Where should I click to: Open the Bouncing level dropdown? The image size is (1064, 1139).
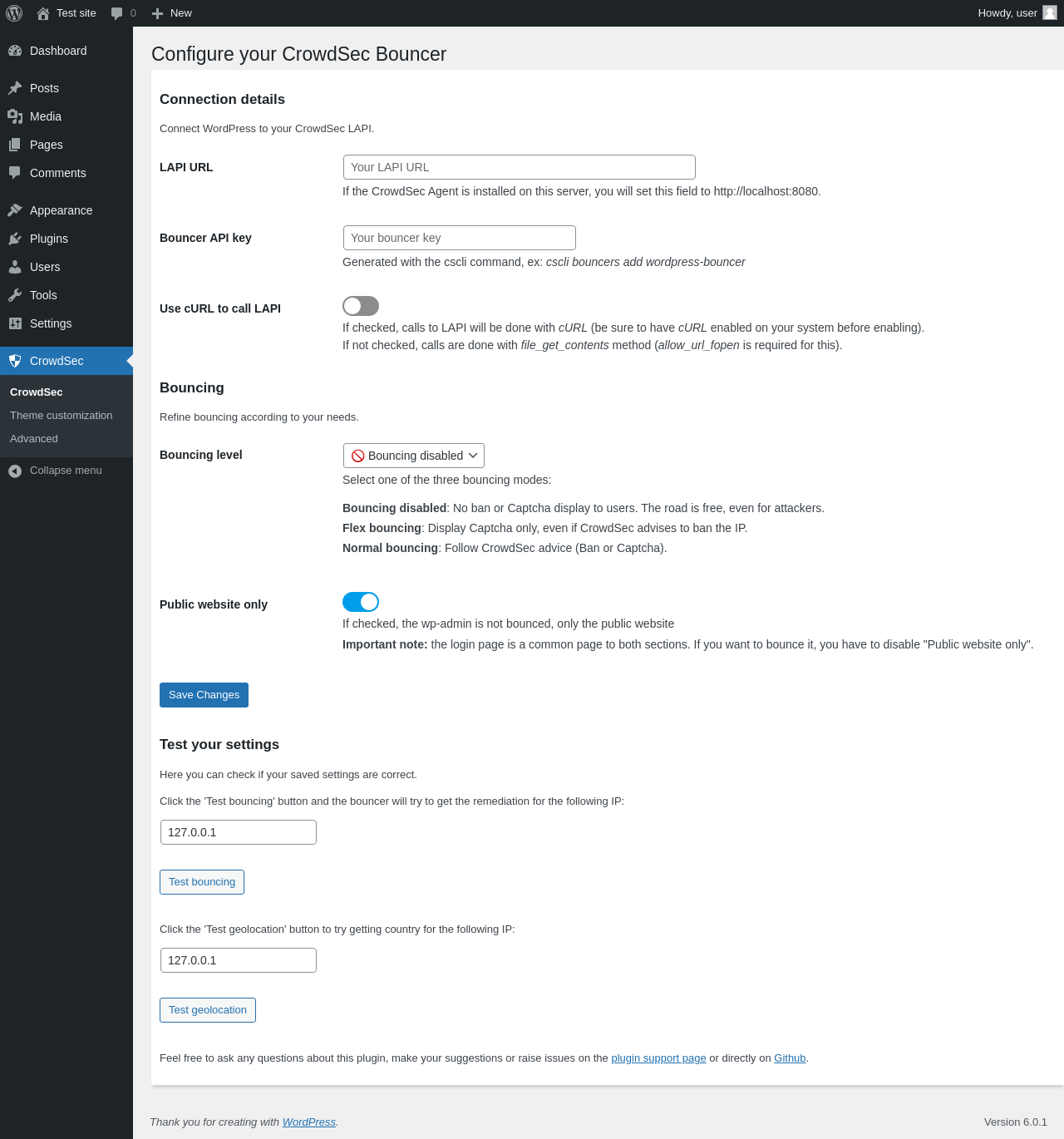click(x=414, y=456)
